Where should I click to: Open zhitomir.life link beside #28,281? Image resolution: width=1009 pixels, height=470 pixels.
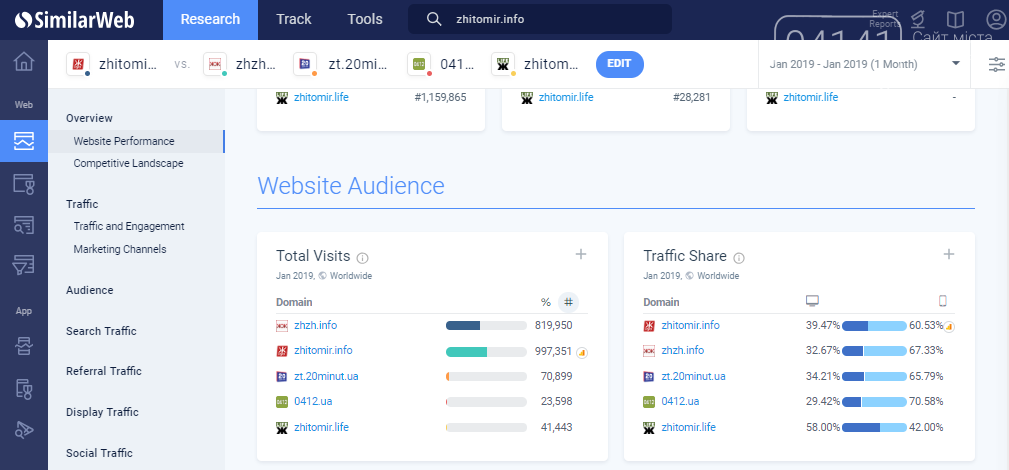point(566,98)
